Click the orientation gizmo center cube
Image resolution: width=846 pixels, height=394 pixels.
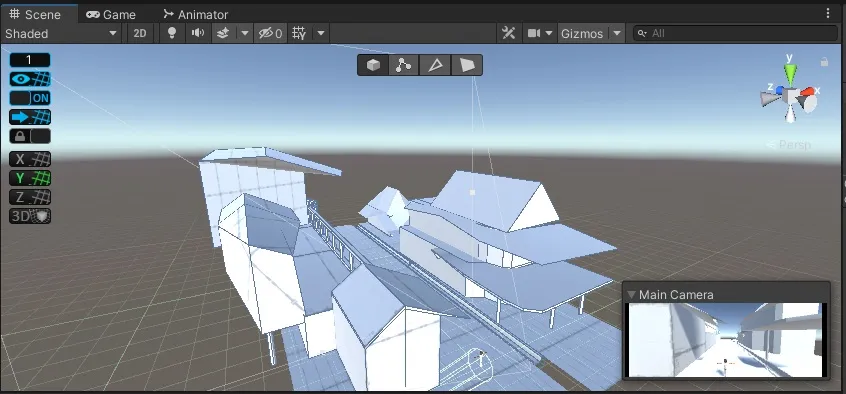[x=791, y=97]
